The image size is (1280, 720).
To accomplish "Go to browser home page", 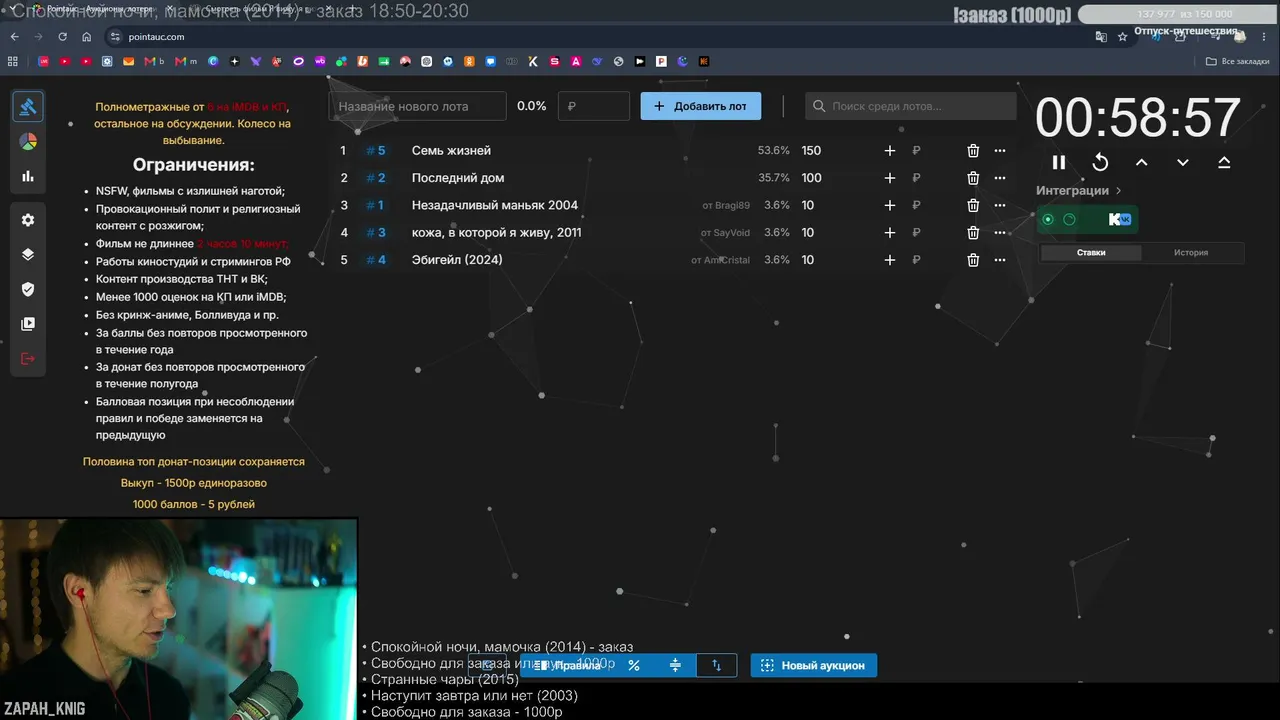I will (x=87, y=37).
